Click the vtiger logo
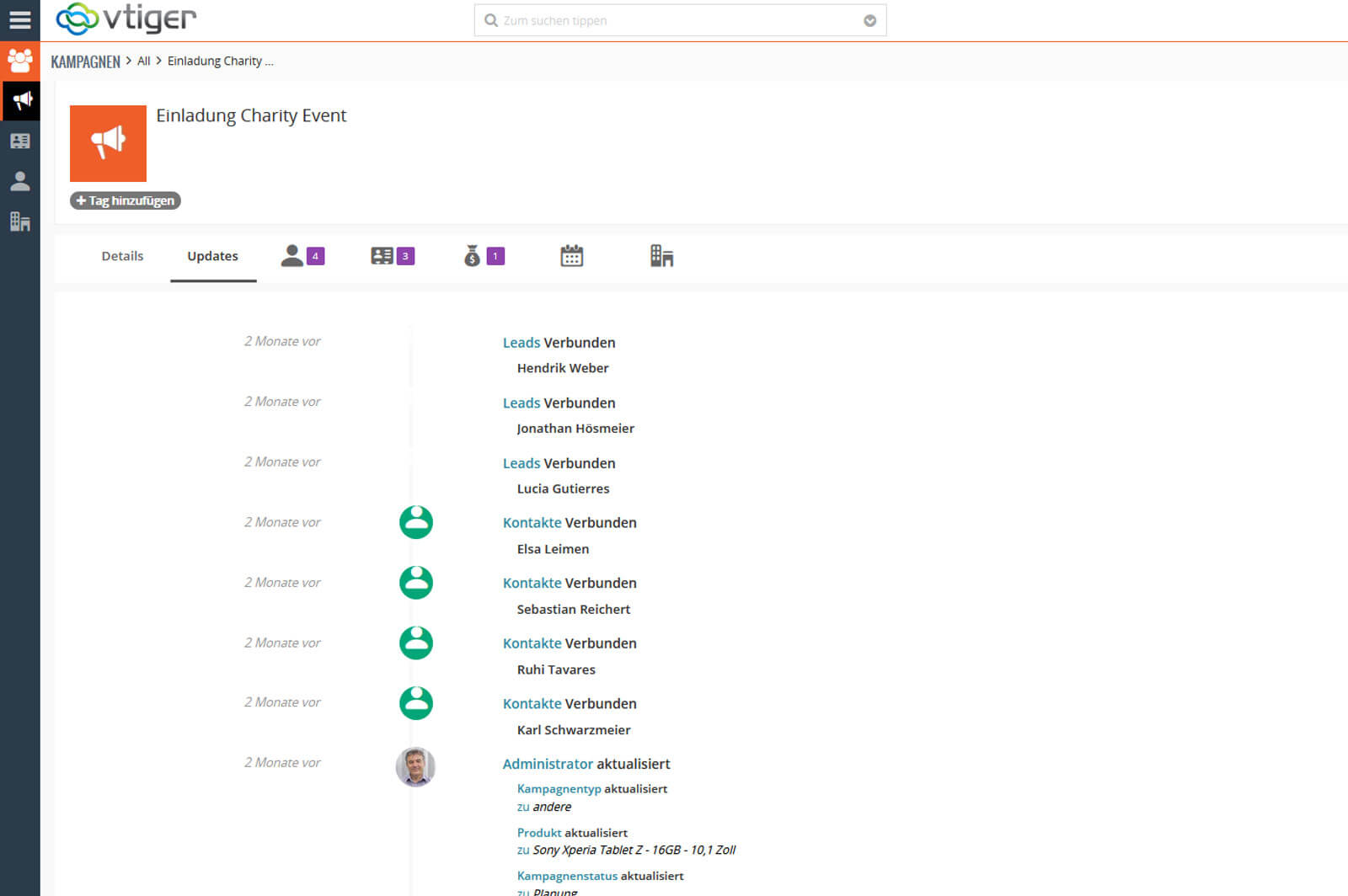 [x=126, y=19]
